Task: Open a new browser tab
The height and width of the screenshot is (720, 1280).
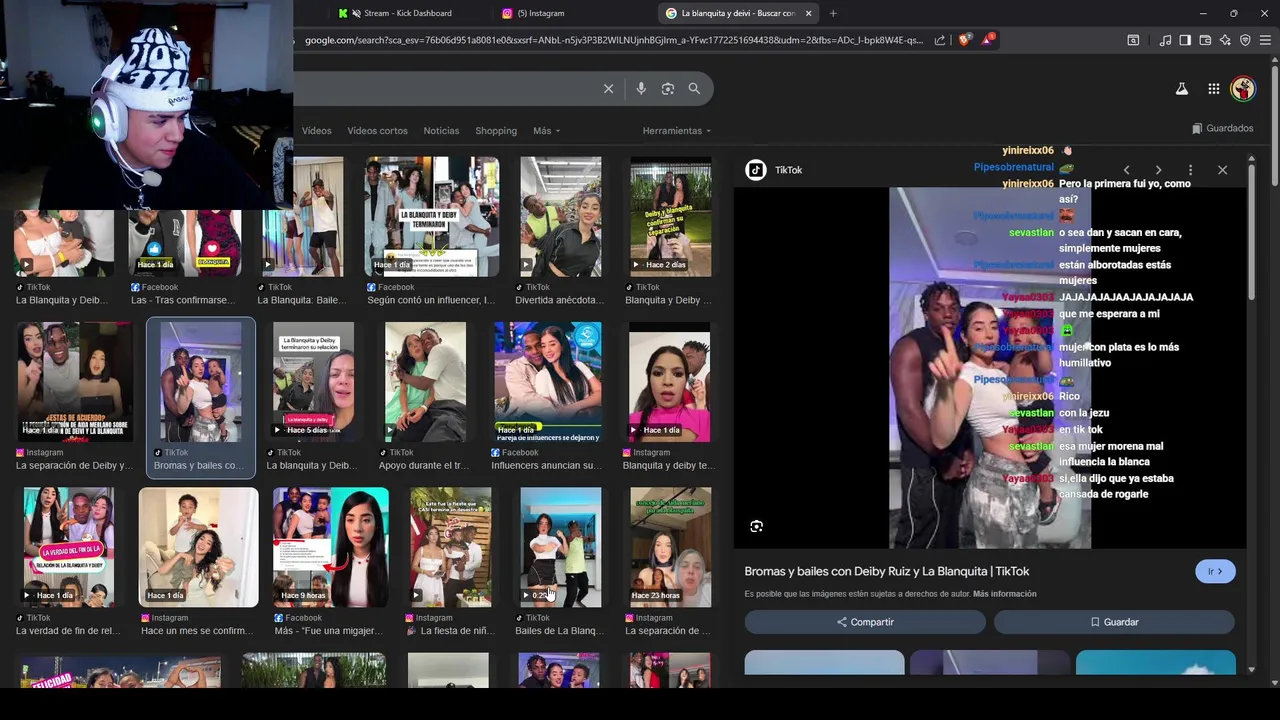Action: [833, 13]
